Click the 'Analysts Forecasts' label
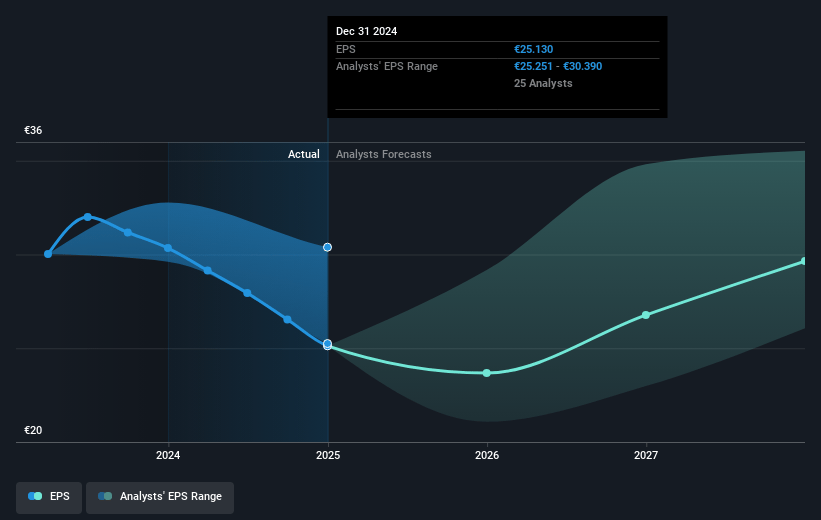The image size is (821, 520). [384, 154]
